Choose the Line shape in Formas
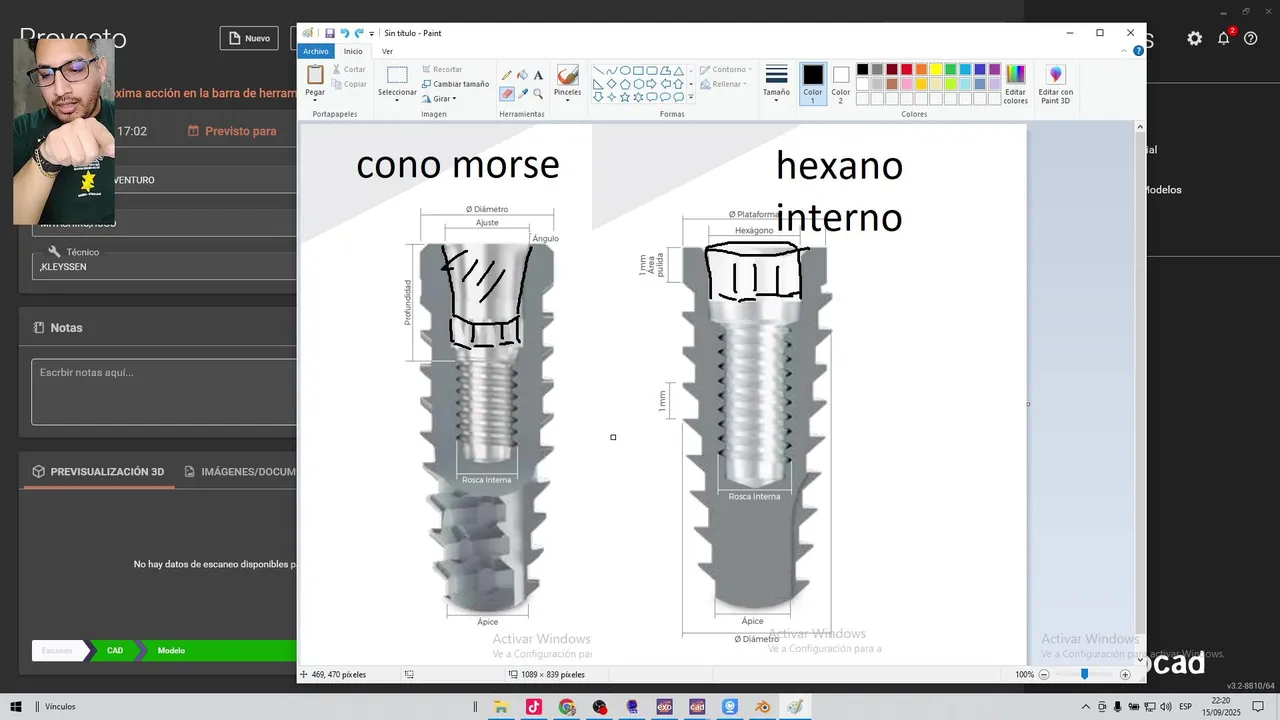Viewport: 1280px width, 720px height. coord(598,71)
